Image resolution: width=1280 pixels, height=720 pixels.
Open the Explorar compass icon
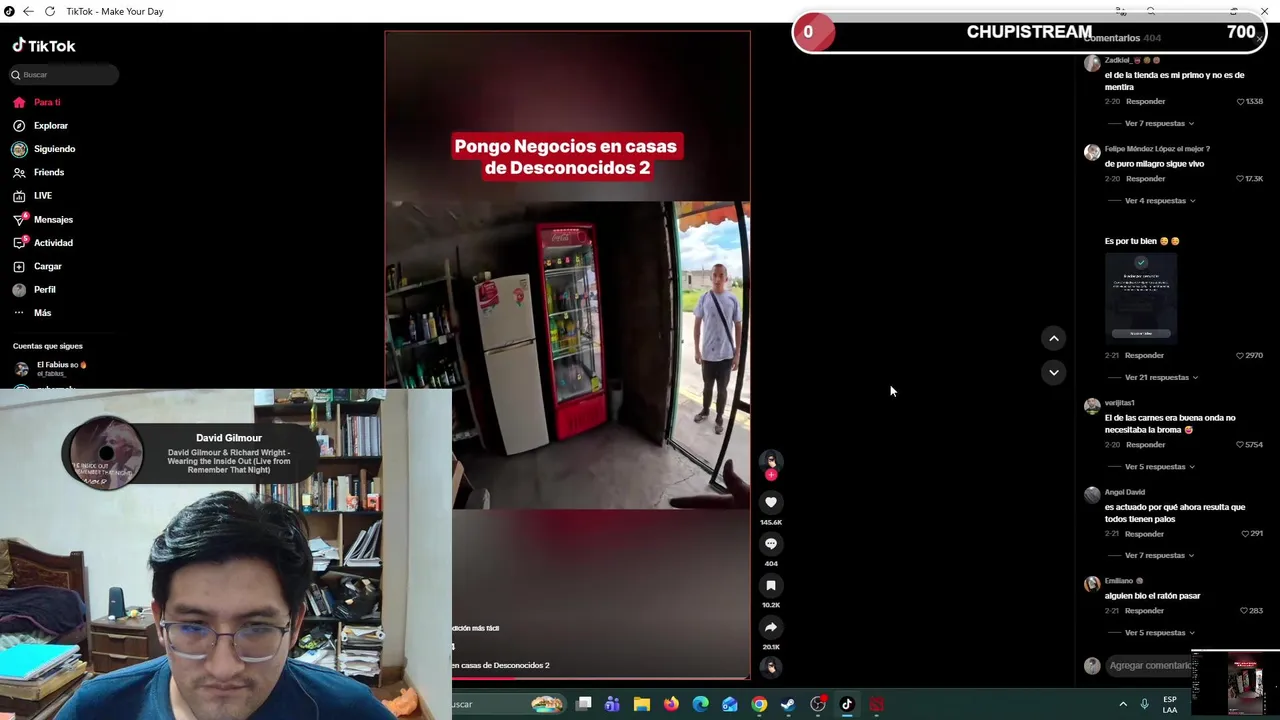[19, 126]
